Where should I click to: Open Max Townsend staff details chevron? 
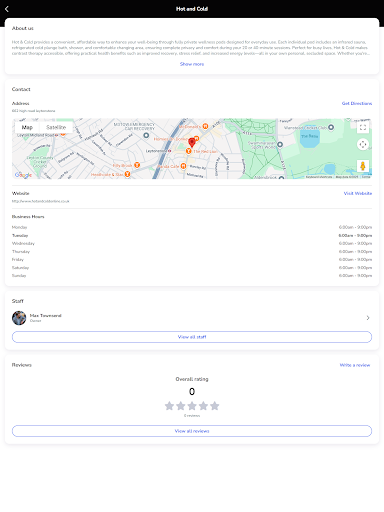pyautogui.click(x=368, y=318)
